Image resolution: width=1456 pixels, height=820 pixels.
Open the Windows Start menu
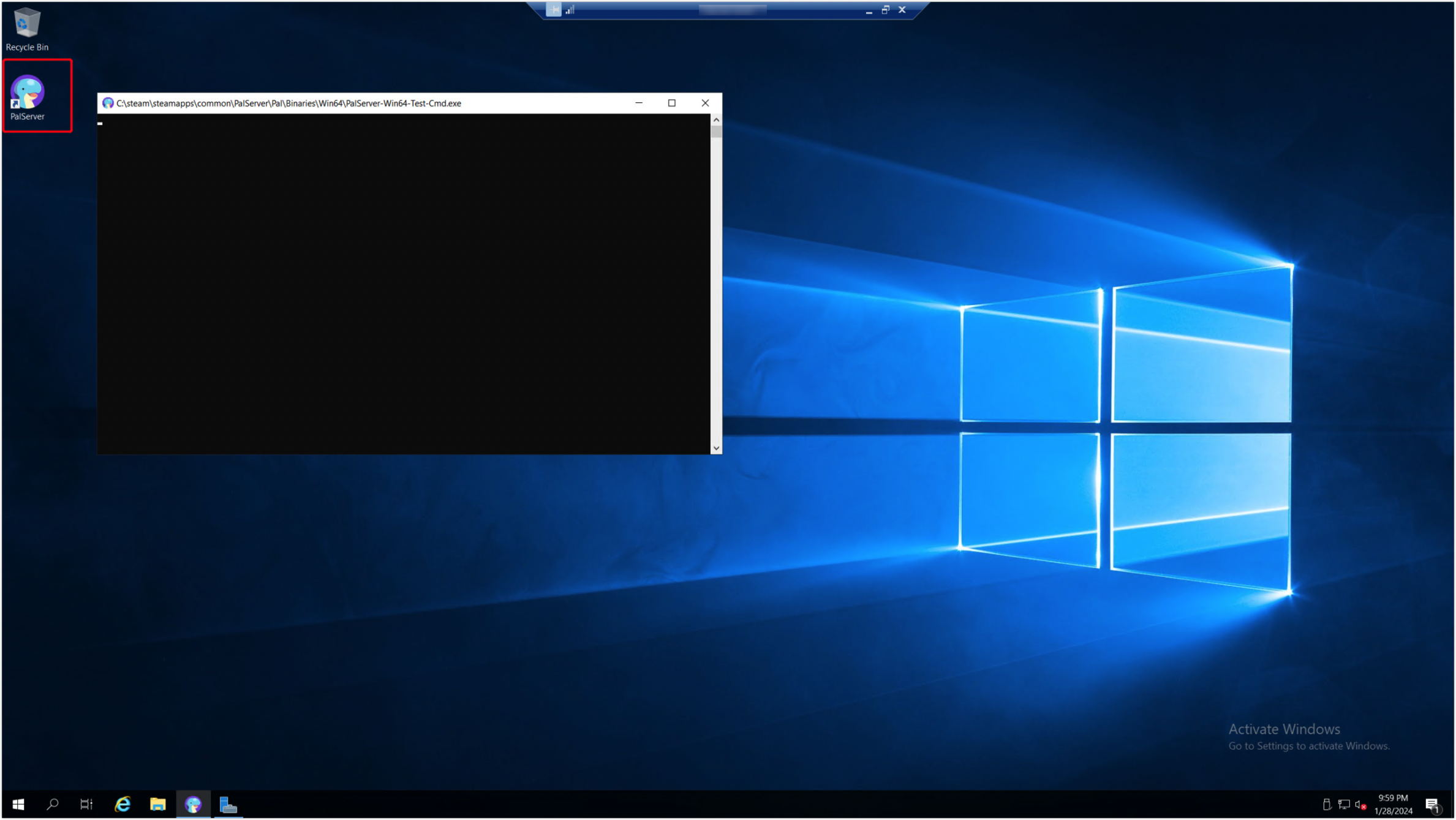(18, 803)
